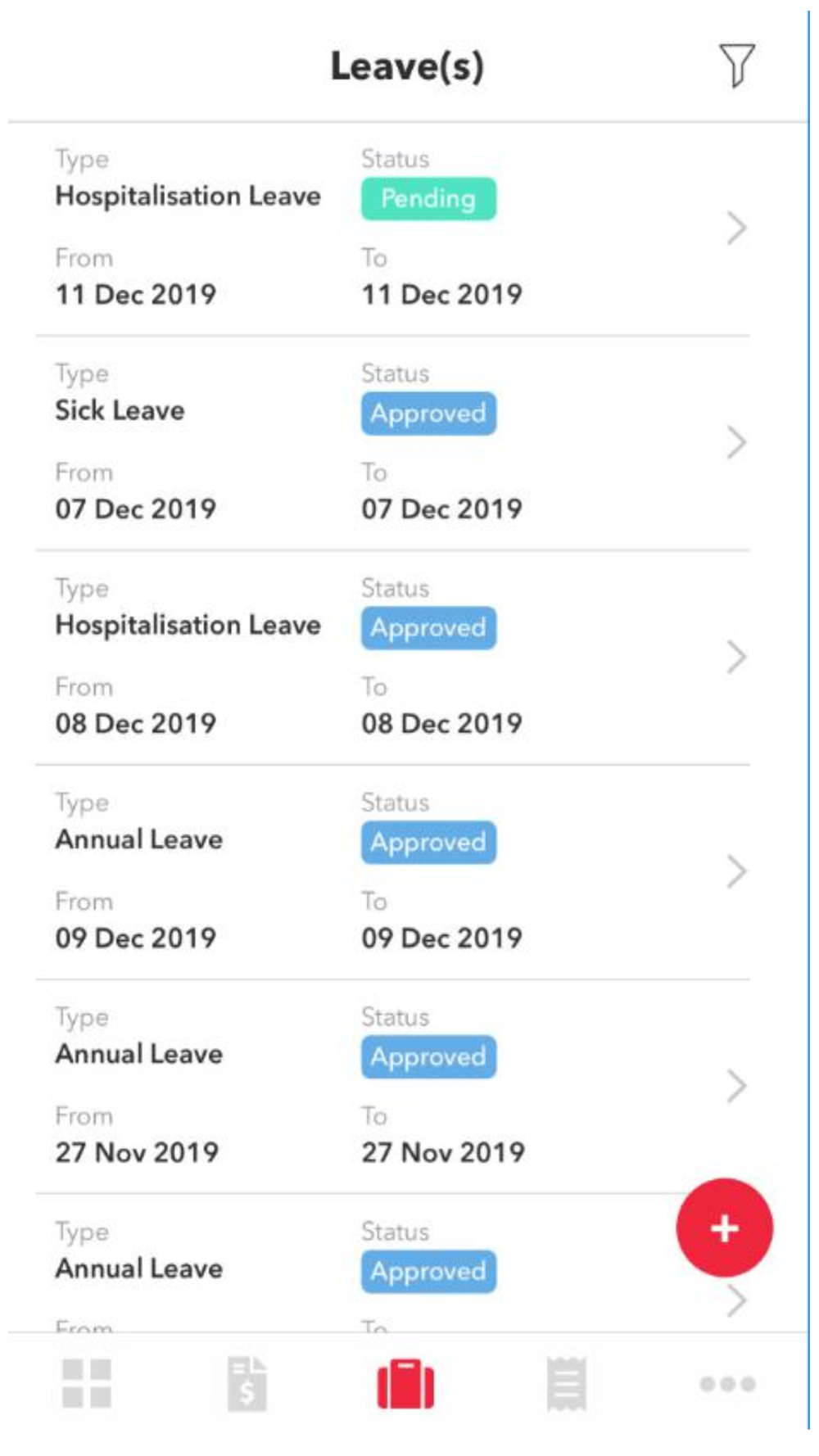Expand the pending Hospitalisation Leave 11 Dec chevron
The height and width of the screenshot is (1456, 819).
pyautogui.click(x=736, y=228)
